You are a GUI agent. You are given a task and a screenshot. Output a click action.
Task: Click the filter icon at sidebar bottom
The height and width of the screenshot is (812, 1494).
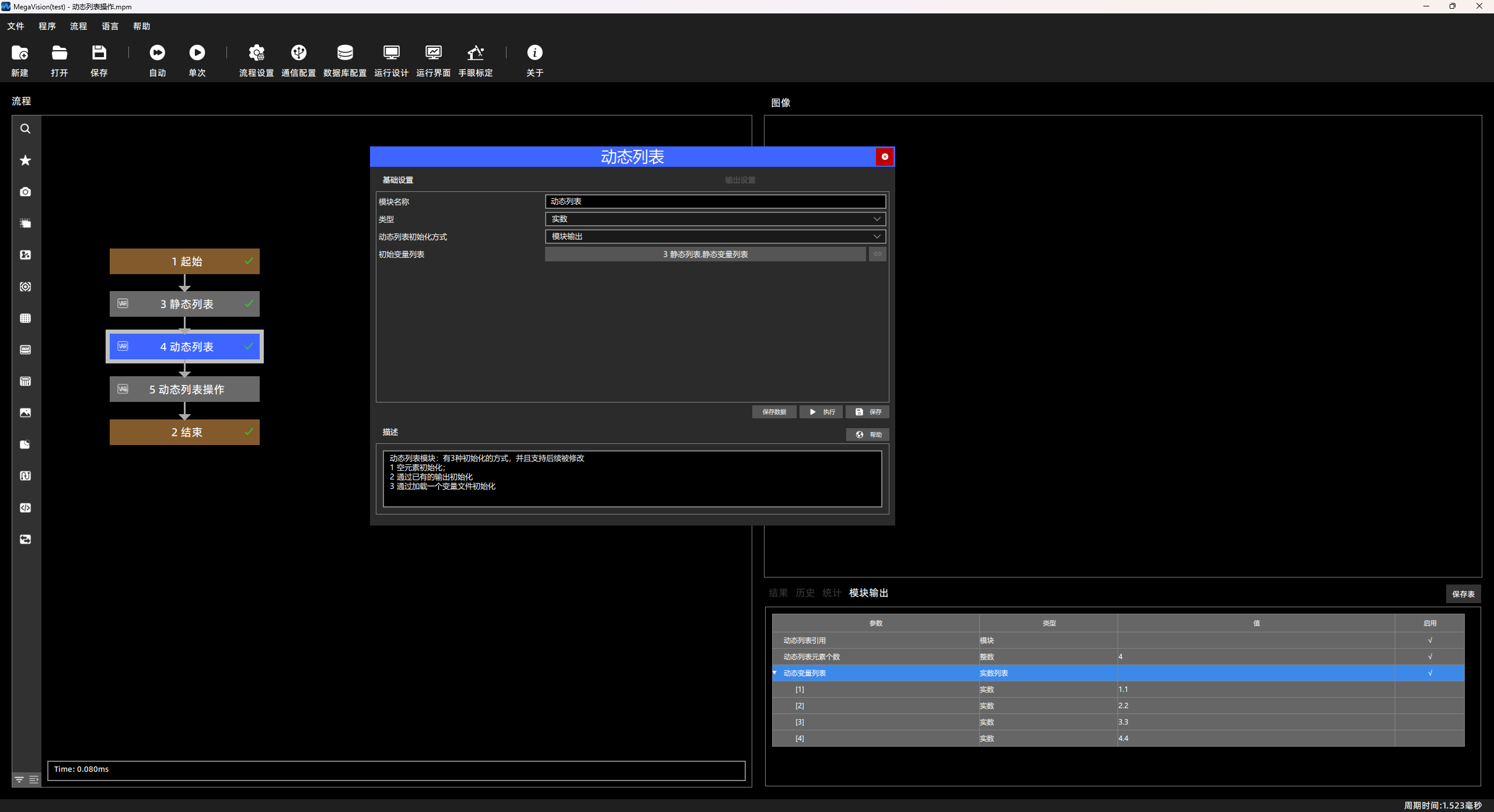(x=19, y=779)
